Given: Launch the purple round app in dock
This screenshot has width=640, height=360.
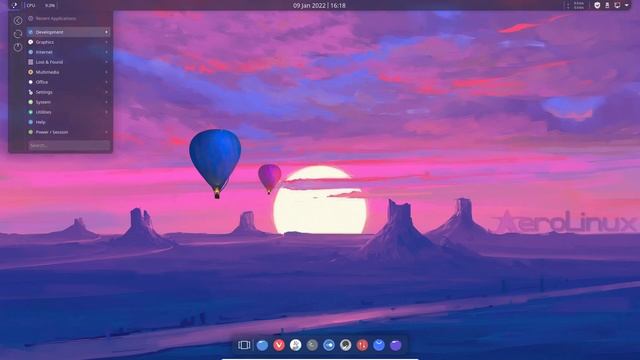Looking at the screenshot, I should coord(396,345).
